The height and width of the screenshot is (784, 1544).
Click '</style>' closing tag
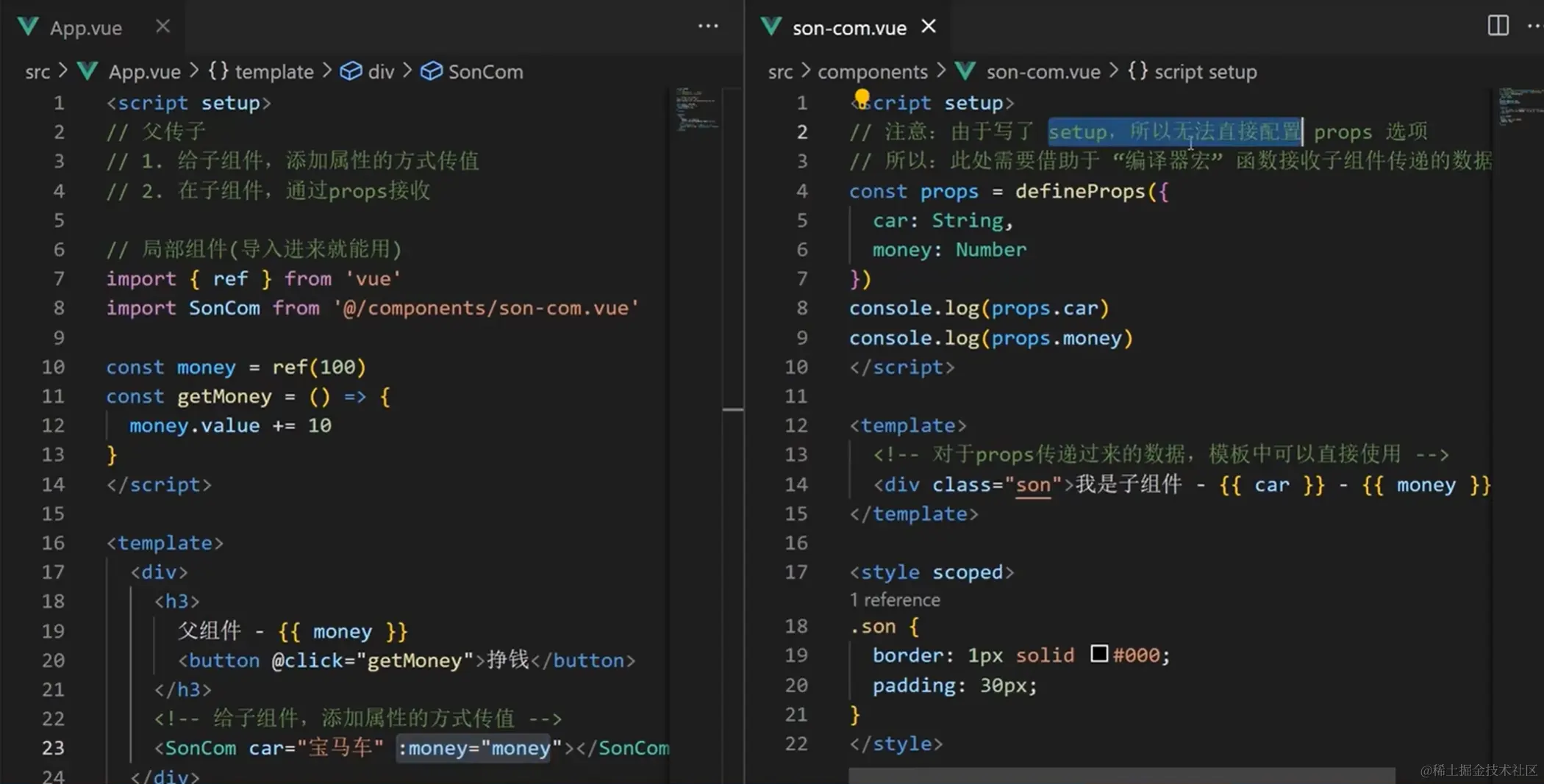tap(896, 744)
